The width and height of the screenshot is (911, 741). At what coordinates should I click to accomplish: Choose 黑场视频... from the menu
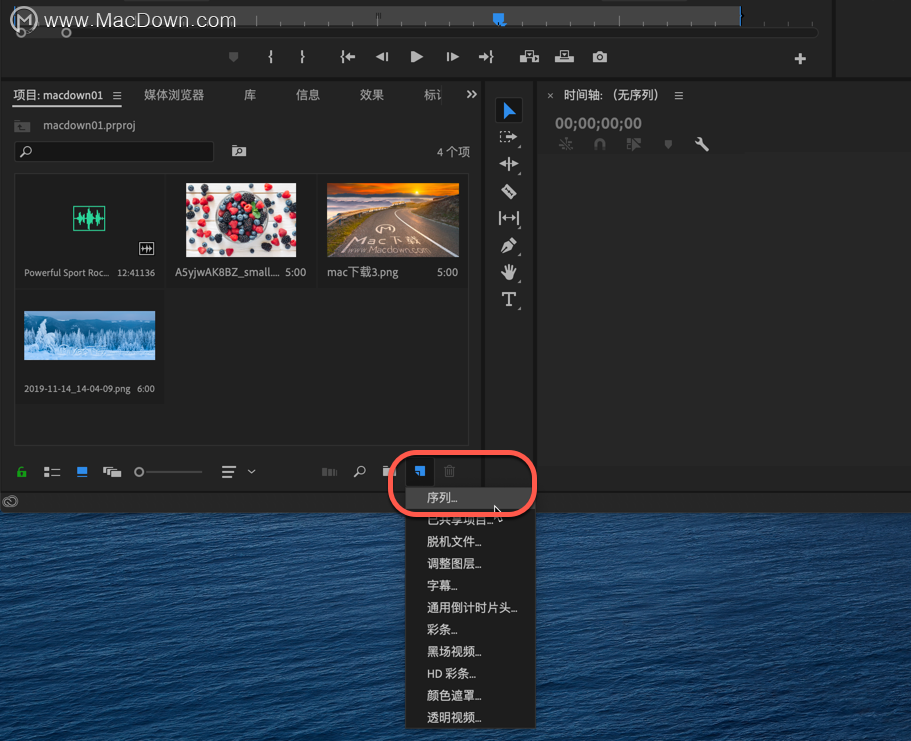pos(469,652)
